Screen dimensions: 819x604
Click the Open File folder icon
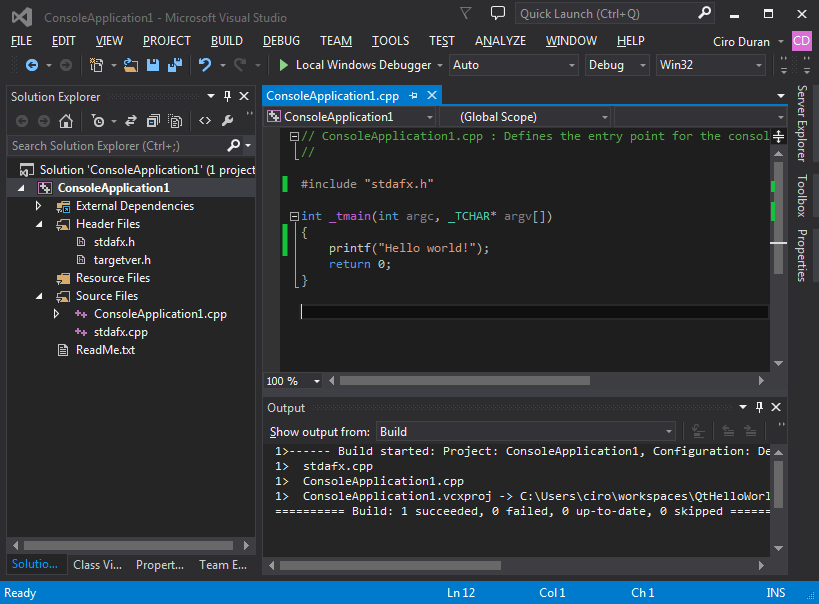coord(131,65)
